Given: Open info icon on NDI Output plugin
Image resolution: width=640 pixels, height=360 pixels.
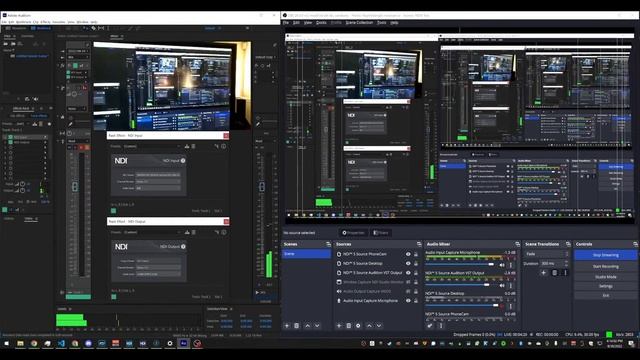Looking at the screenshot, I should pyautogui.click(x=183, y=247).
